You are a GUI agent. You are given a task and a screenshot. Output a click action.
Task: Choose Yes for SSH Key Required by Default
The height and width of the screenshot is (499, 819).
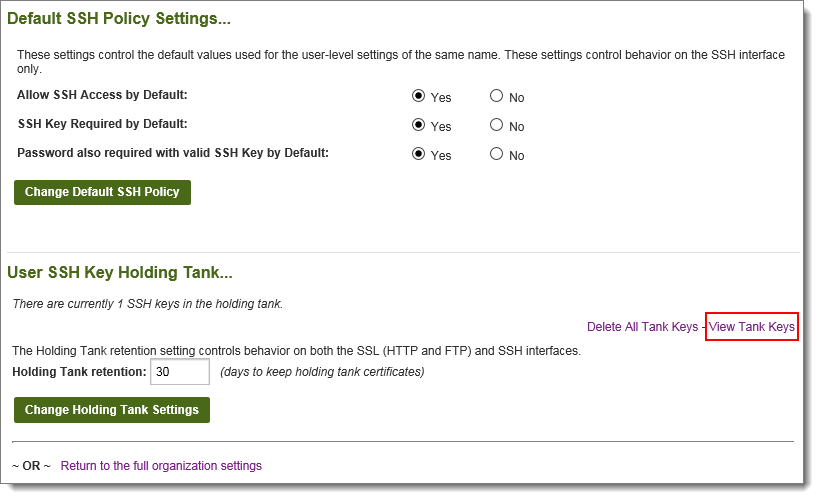419,126
